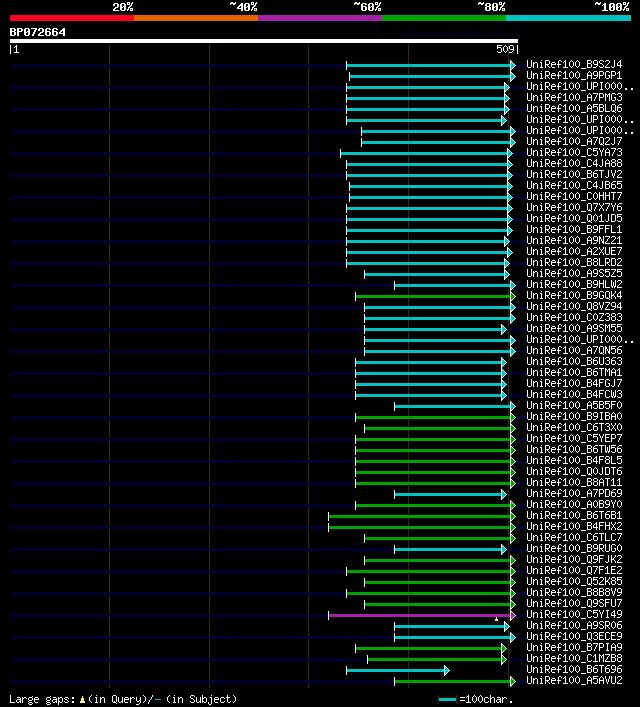This screenshot has width=640, height=707.
Task: Select the UniRef100_Q9SFU7 label
Action: (574, 603)
